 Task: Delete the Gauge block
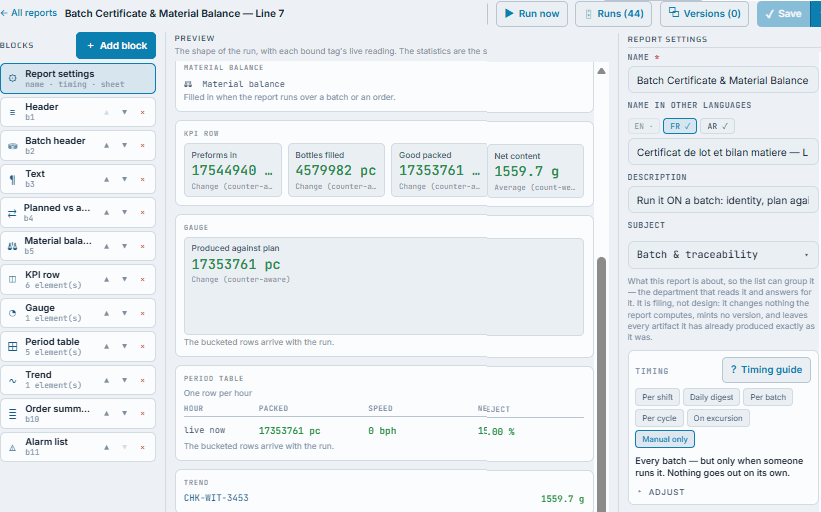[142, 313]
